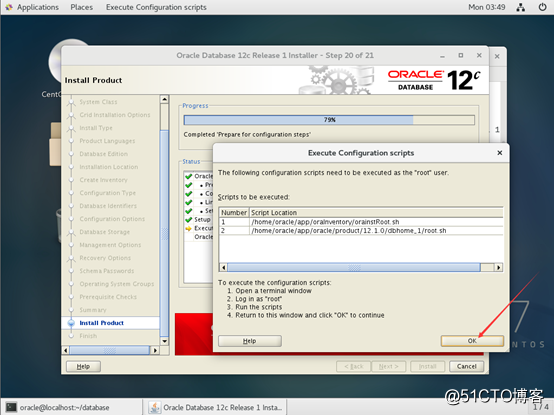Click left arrow of steps horizontal scrollbar
The height and width of the screenshot is (415, 554).
coord(65,350)
